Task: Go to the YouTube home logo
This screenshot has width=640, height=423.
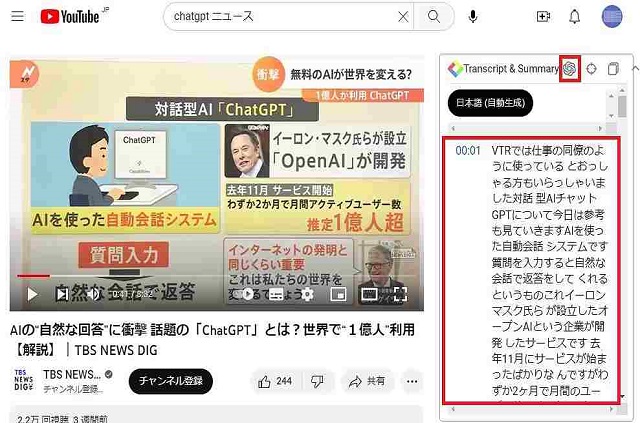Action: click(70, 16)
